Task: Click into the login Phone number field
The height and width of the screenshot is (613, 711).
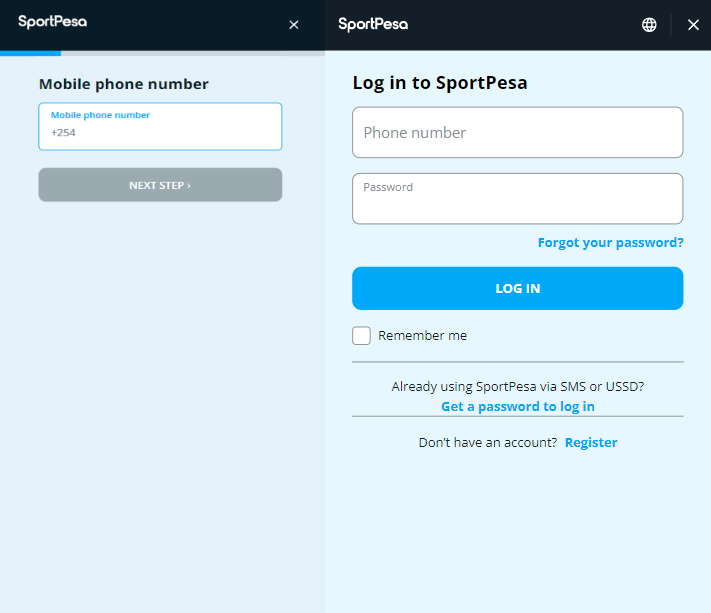Action: click(517, 133)
